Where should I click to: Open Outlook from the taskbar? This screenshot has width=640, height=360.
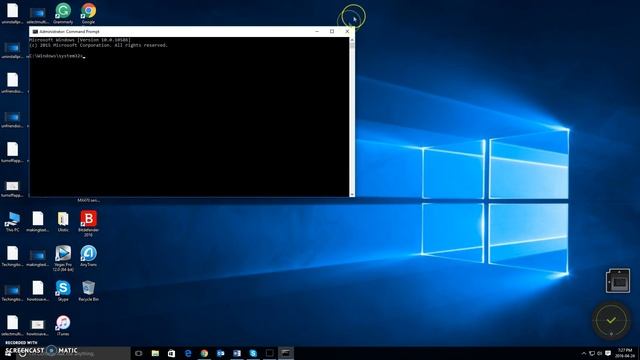[x=220, y=353]
